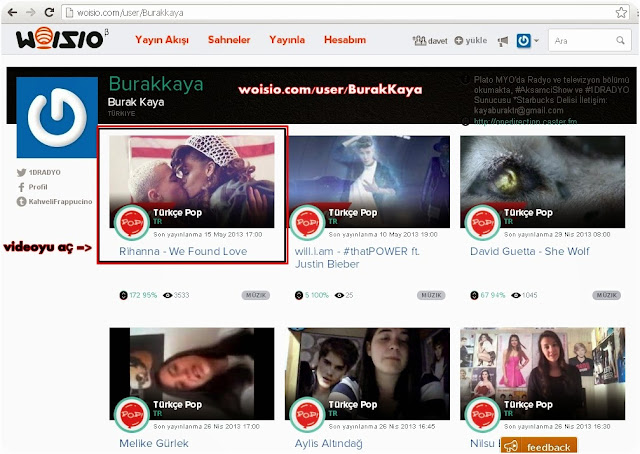The height and width of the screenshot is (454, 640).
Task: Click the Burak Kaya full name text
Action: (x=136, y=102)
